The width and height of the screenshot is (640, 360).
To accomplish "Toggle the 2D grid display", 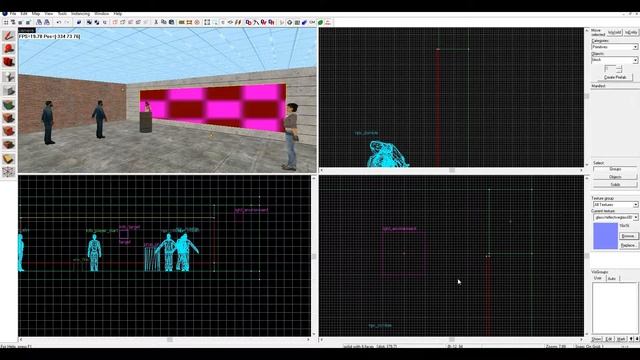I will 6,22.
